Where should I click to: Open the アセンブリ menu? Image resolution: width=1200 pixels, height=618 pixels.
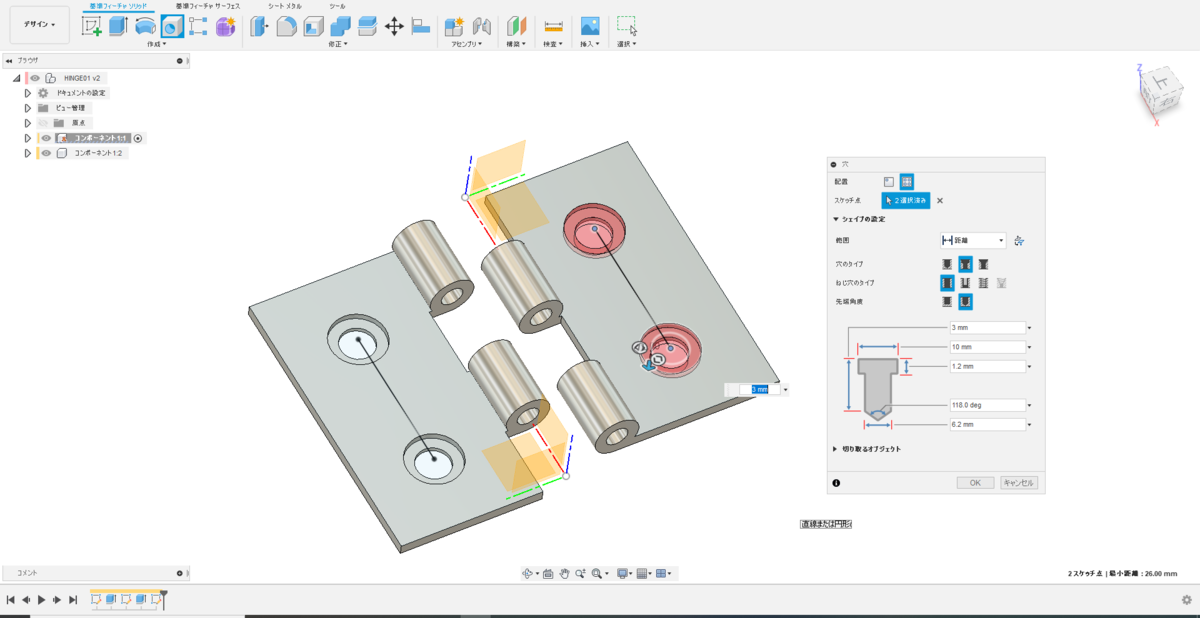pyautogui.click(x=466, y=44)
